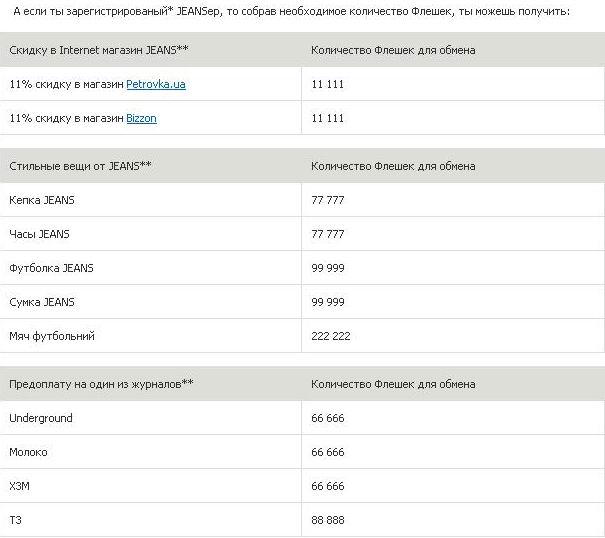Click the Предоплату на один из журналов header

(x=101, y=384)
